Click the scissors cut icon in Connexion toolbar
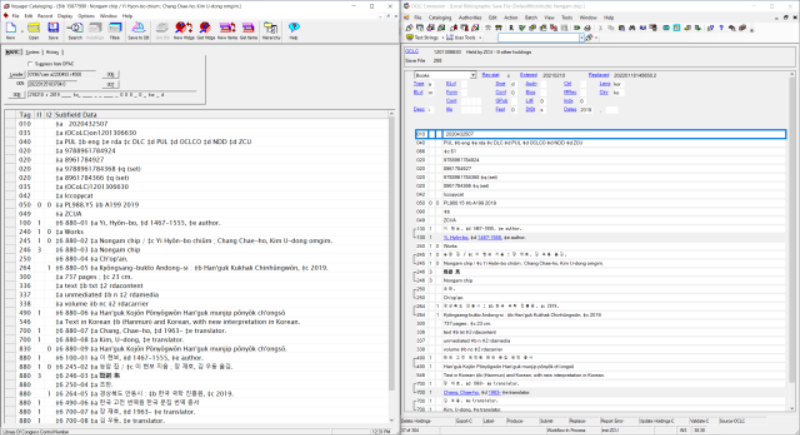Image resolution: width=800 pixels, height=435 pixels. point(601,28)
